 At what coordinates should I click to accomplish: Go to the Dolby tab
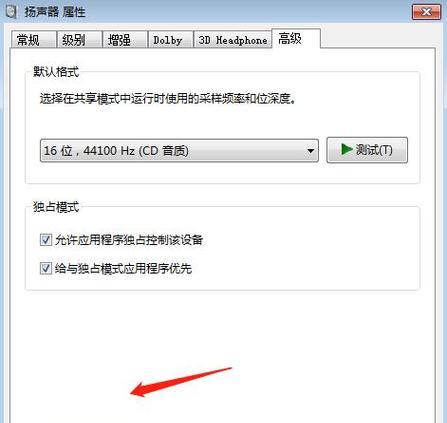170,40
